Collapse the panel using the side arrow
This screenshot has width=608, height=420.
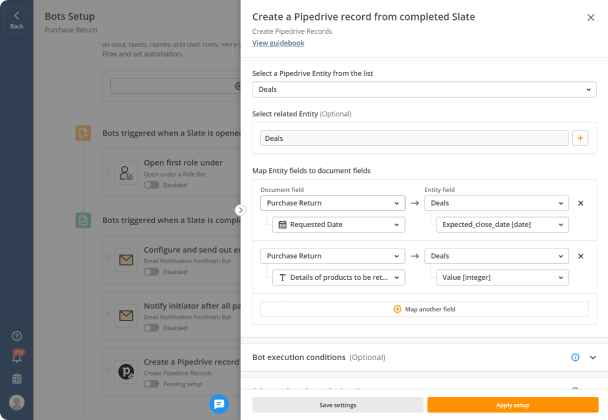tap(240, 210)
